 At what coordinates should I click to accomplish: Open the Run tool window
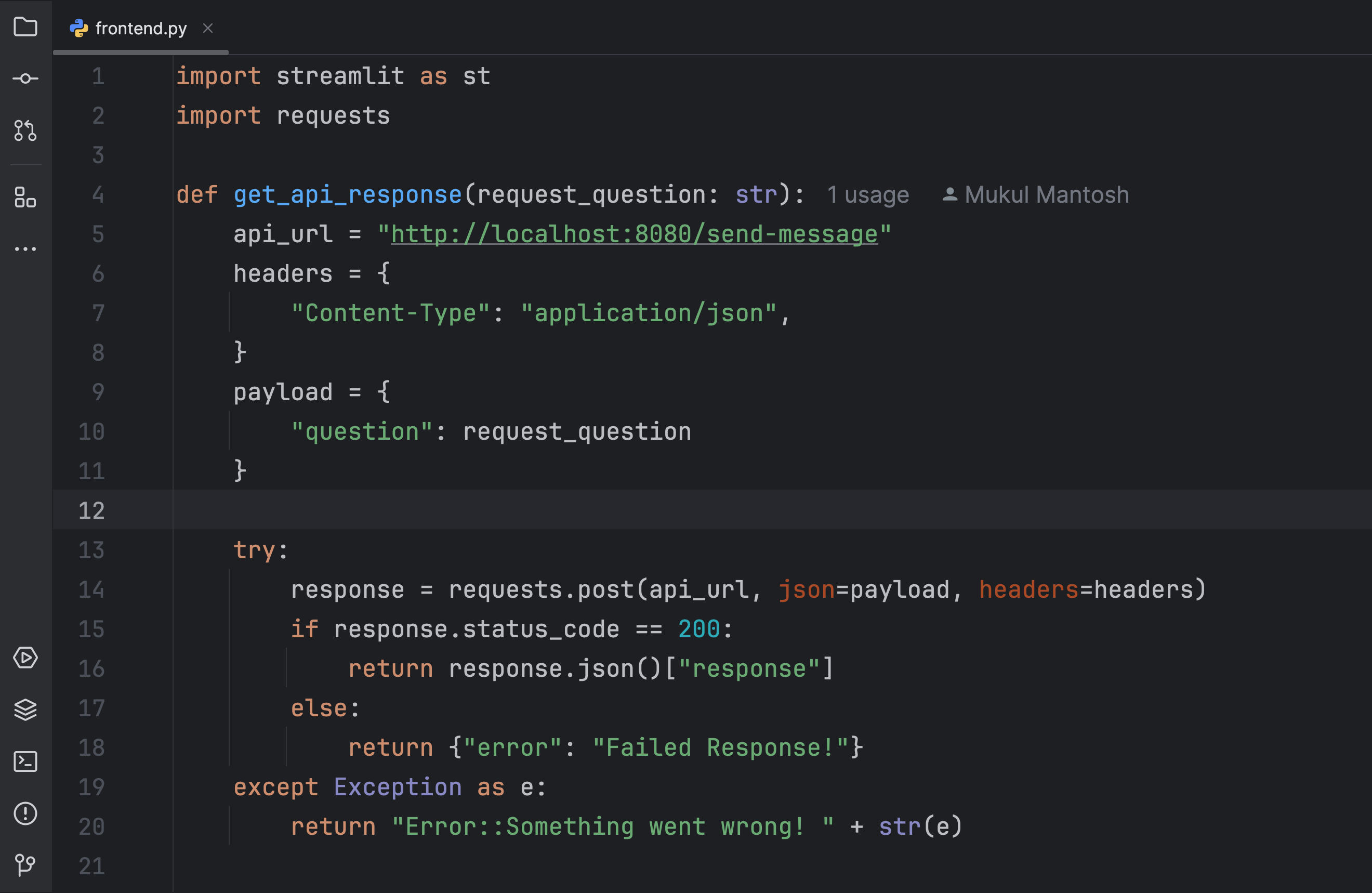(x=25, y=658)
